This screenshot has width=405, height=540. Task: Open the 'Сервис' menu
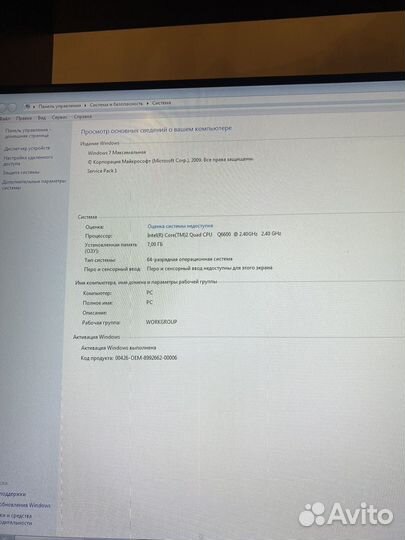click(59, 117)
